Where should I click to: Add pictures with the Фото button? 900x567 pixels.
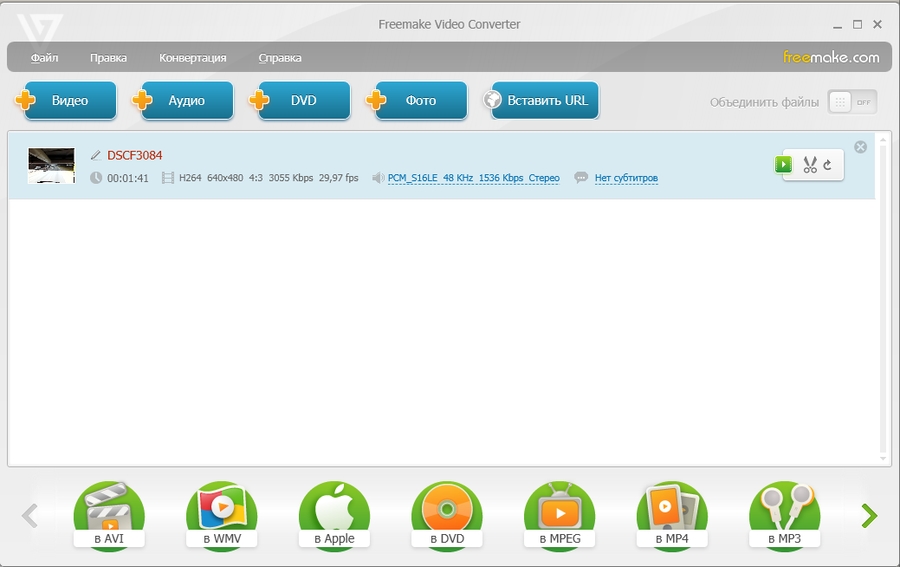pos(417,100)
